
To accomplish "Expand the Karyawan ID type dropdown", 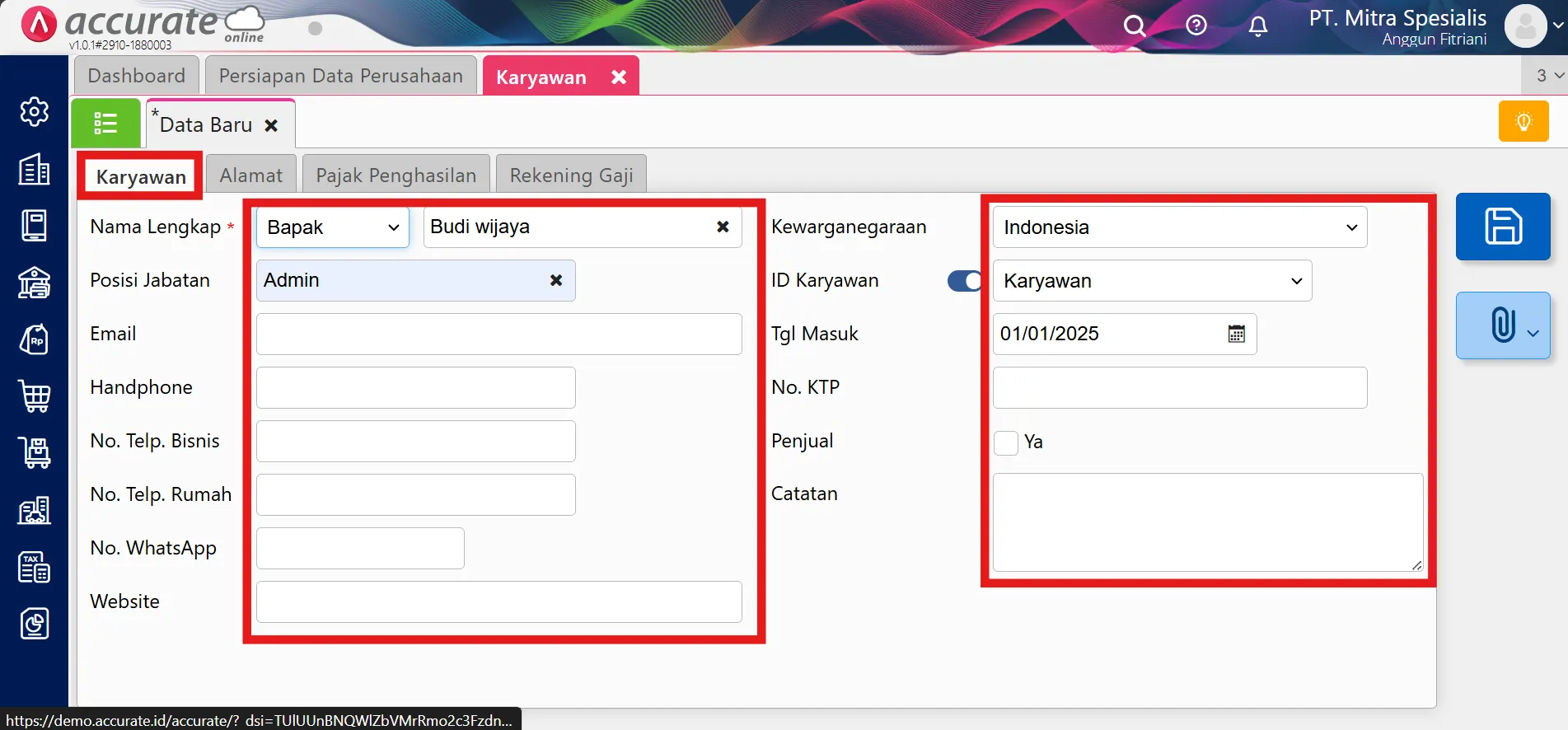I will [x=1151, y=281].
